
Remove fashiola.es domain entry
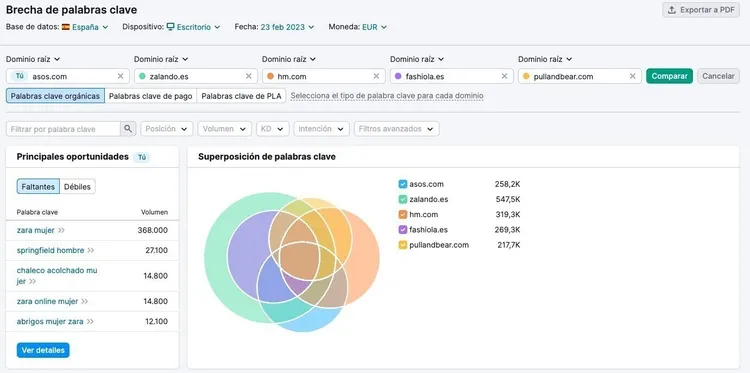click(505, 76)
